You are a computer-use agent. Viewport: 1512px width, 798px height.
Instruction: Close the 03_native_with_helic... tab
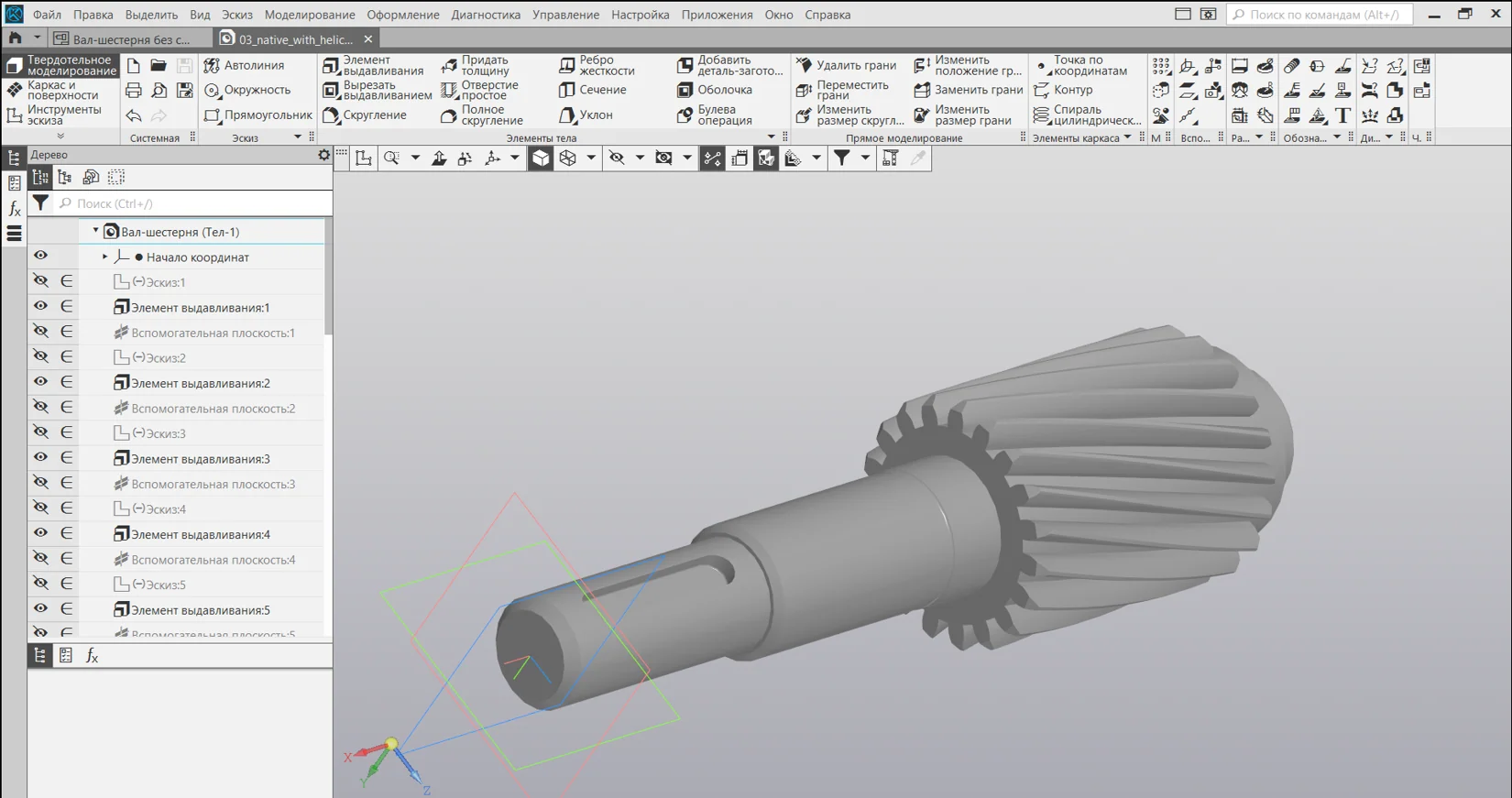(368, 39)
